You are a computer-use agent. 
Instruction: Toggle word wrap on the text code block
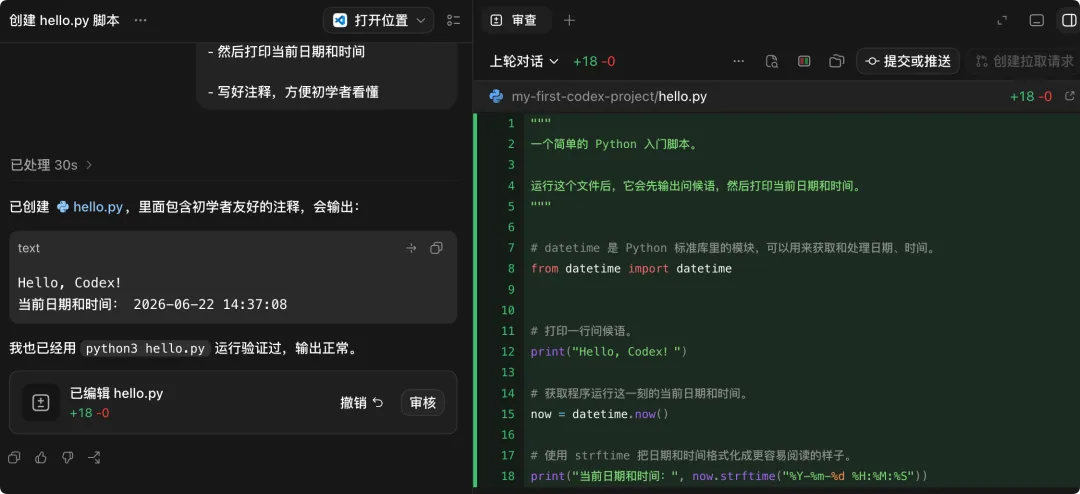(411, 248)
